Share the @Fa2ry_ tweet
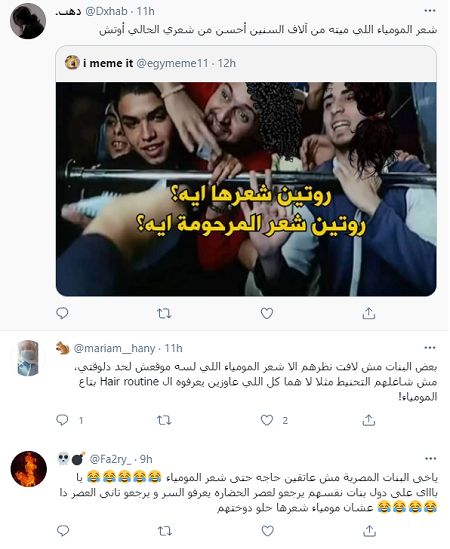Viewport: 450px width, 549px height. point(369,531)
